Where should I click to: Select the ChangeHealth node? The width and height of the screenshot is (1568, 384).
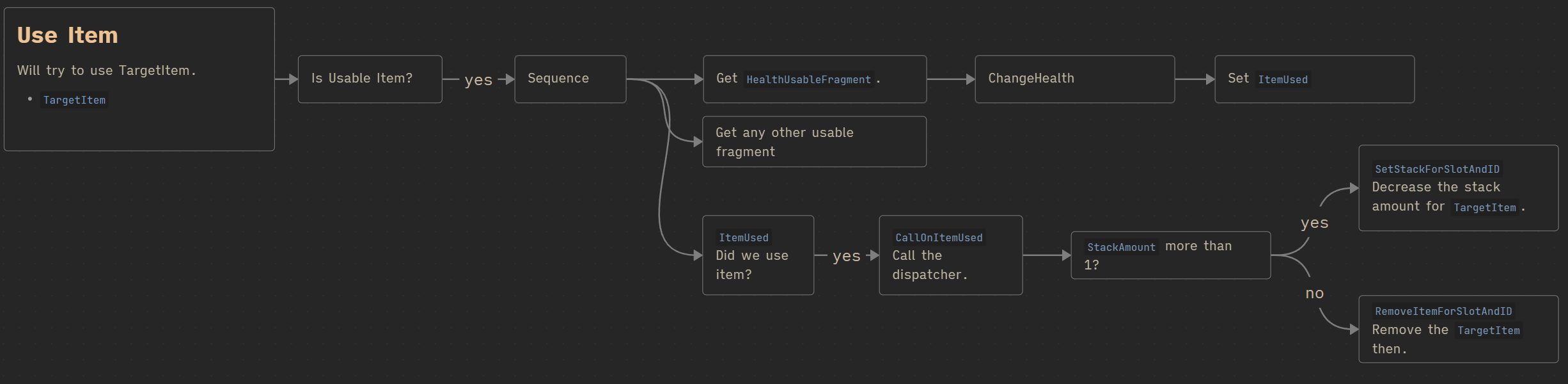pos(1074,79)
